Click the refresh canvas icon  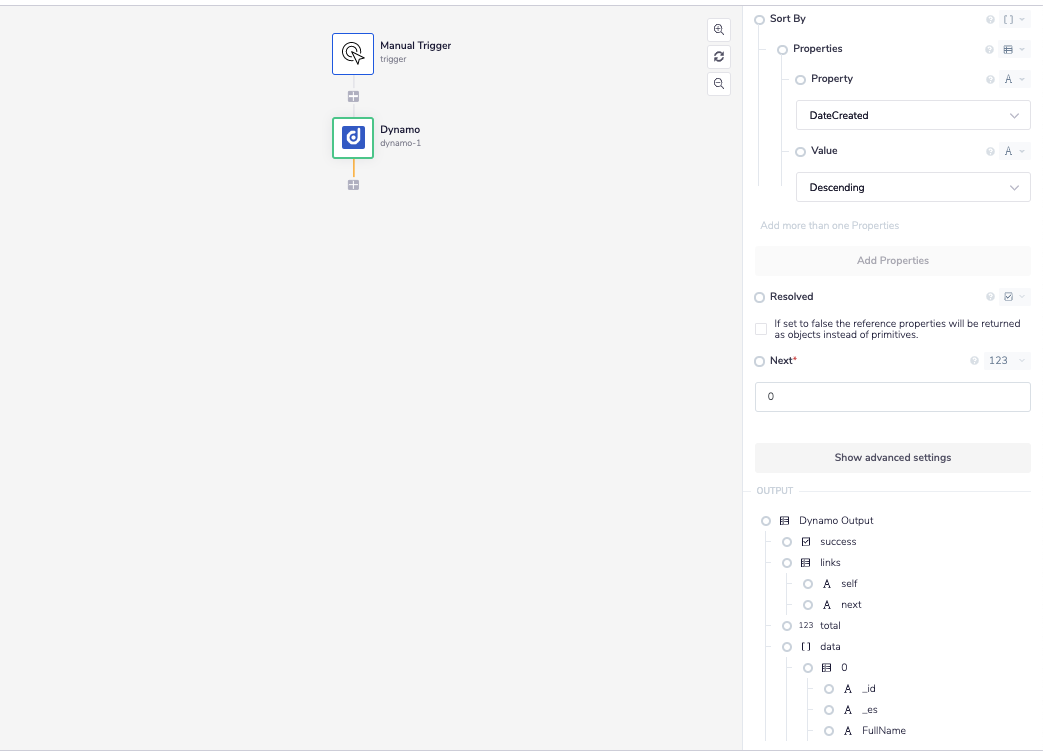(x=718, y=57)
